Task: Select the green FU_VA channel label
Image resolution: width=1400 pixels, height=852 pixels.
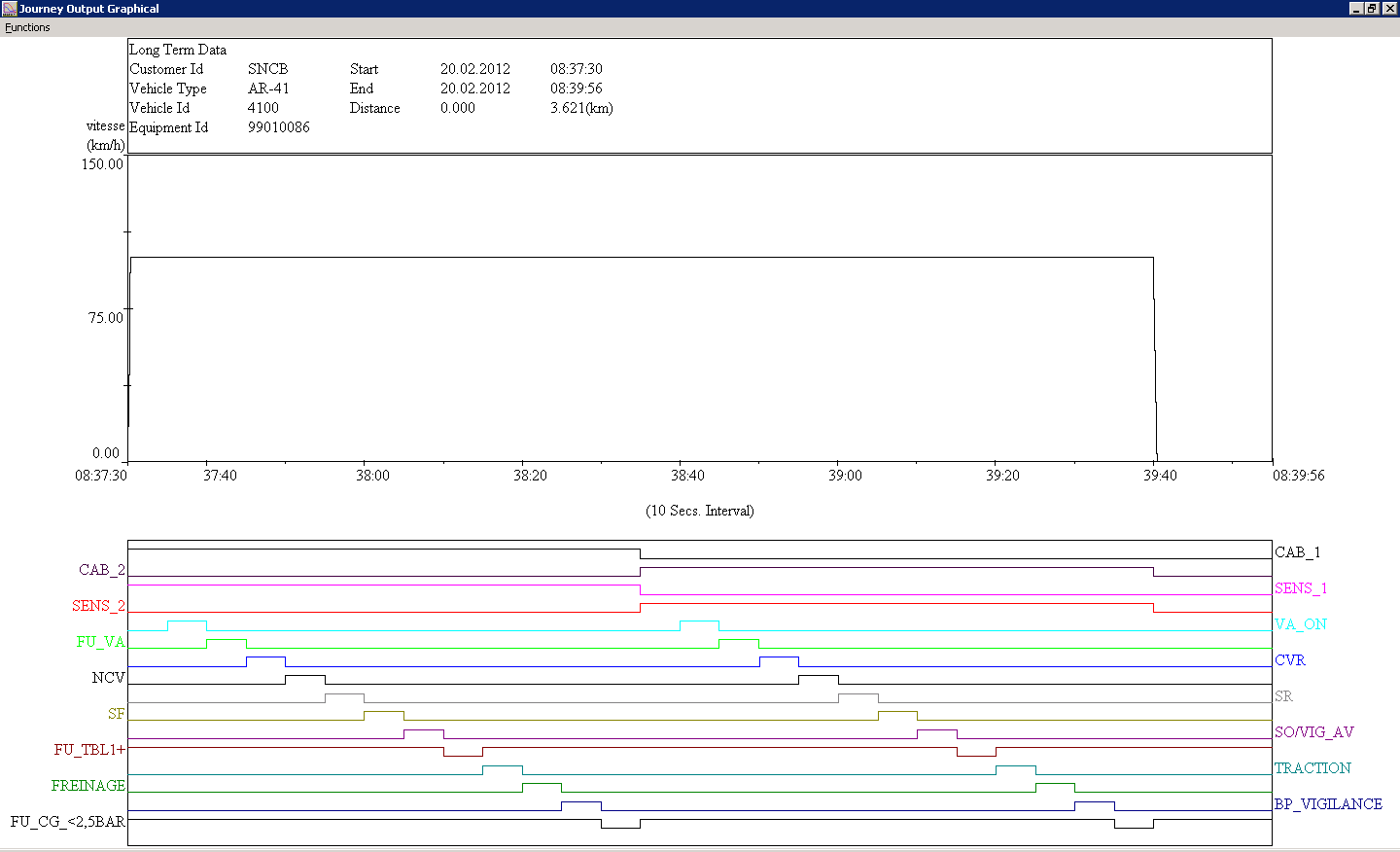Action: (101, 642)
